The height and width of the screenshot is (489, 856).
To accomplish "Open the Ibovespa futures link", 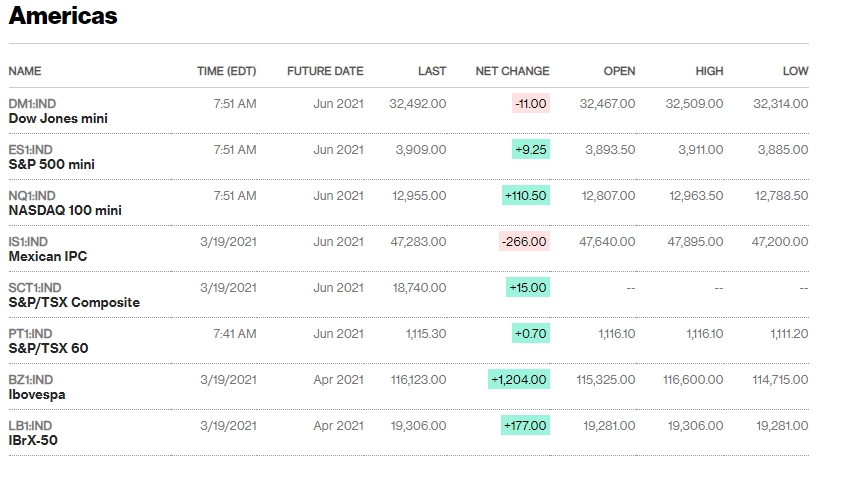I will pos(37,394).
